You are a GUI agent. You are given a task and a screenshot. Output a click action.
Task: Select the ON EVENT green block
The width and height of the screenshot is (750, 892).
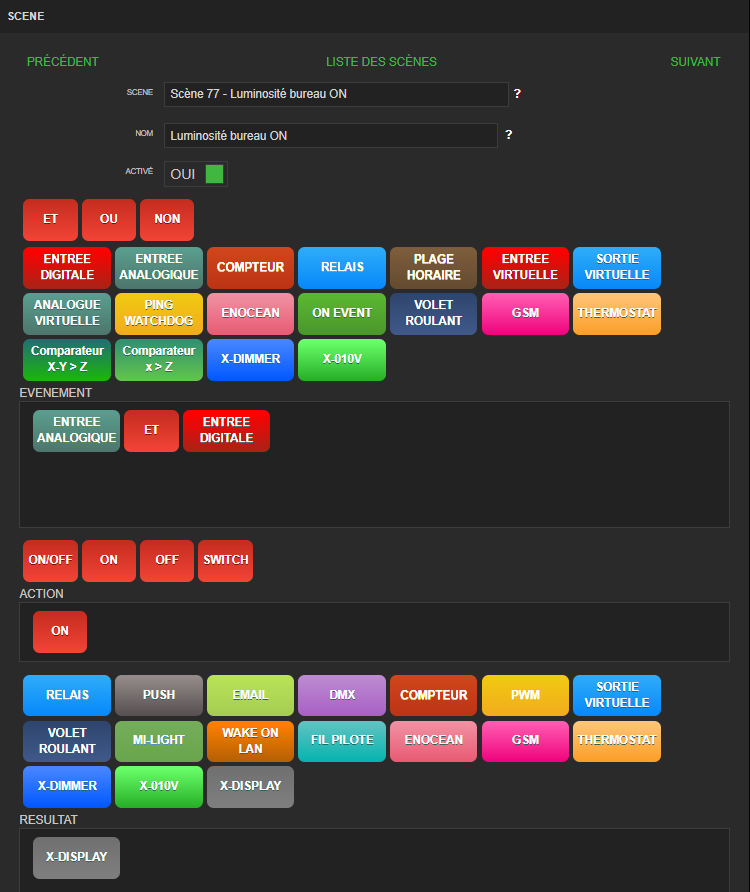click(342, 313)
